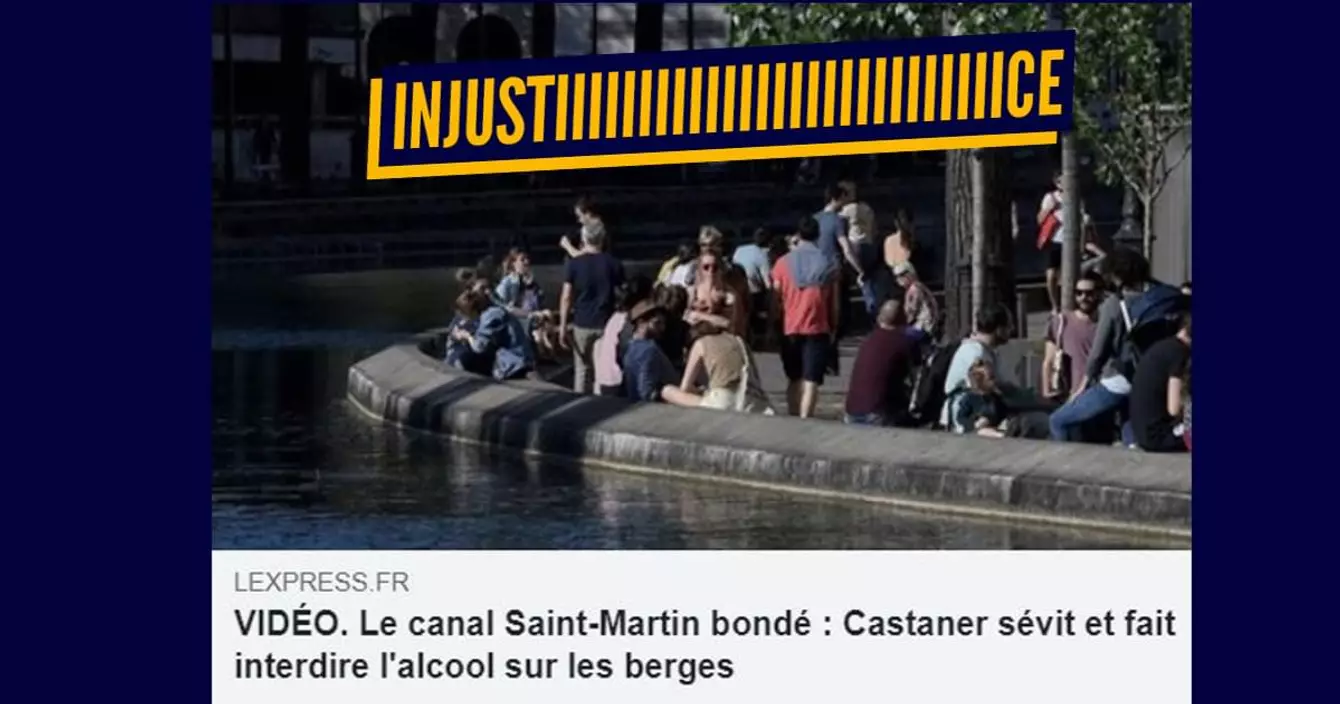The height and width of the screenshot is (704, 1340).
Task: Click the headline about canal Saint-Martin bondé
Action: click(x=704, y=645)
